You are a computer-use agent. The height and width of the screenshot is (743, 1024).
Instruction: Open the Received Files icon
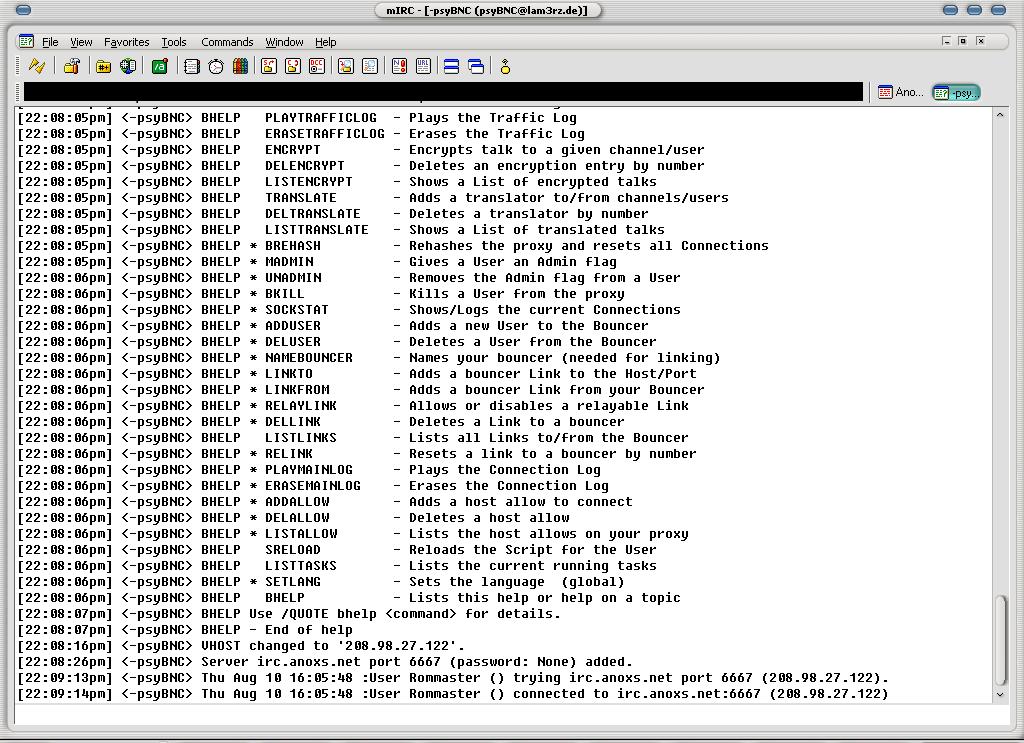[x=346, y=66]
